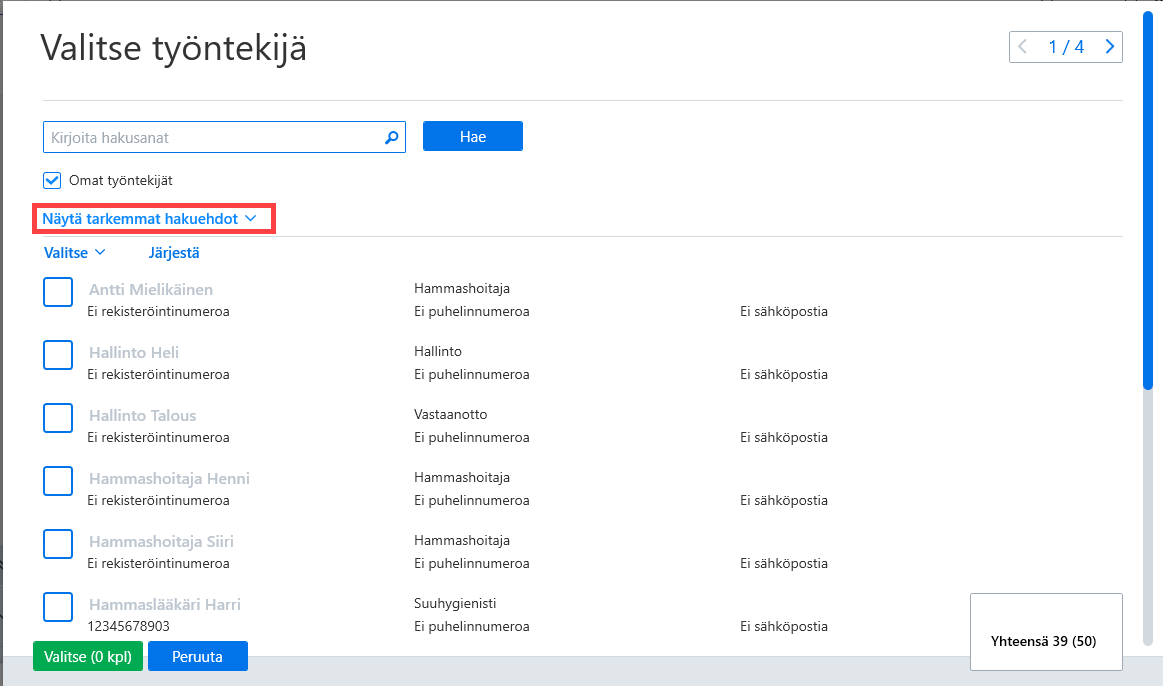
Task: Confirm with Valitse (0 kpl) button
Action: click(88, 656)
